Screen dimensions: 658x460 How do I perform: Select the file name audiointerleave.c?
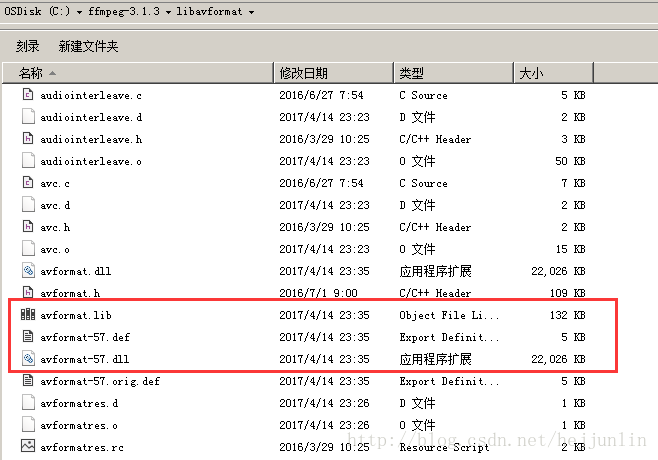click(x=91, y=95)
